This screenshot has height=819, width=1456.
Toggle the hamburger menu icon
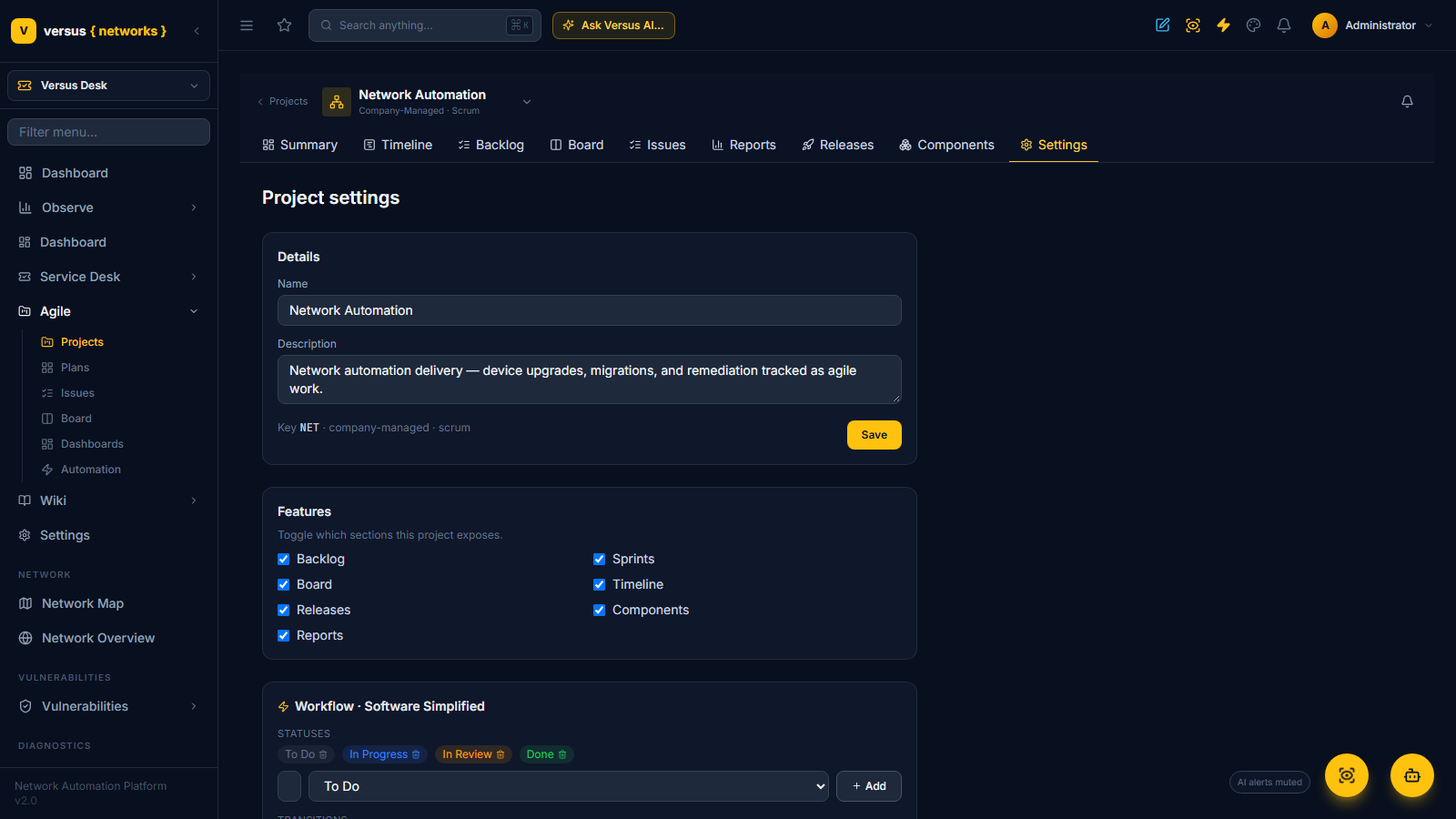pyautogui.click(x=247, y=25)
